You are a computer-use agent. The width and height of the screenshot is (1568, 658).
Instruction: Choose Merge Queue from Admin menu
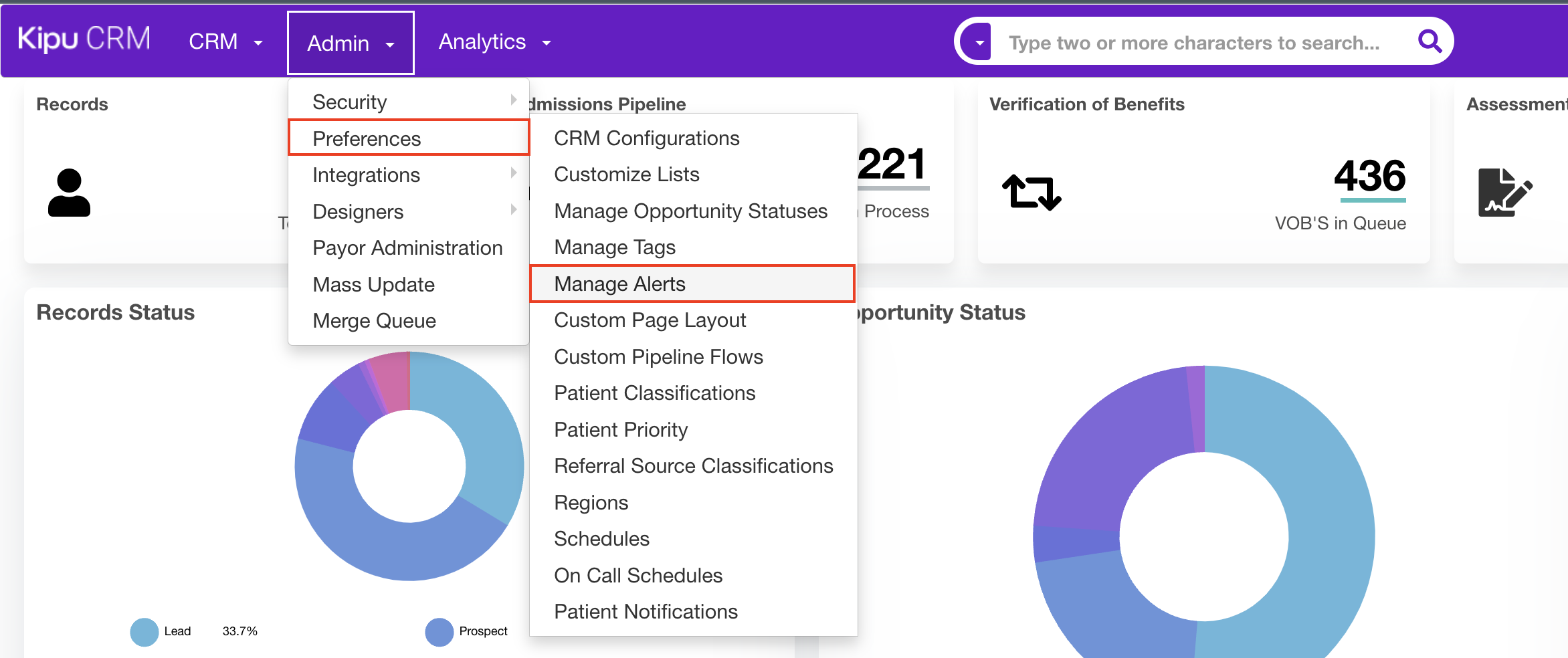click(374, 321)
